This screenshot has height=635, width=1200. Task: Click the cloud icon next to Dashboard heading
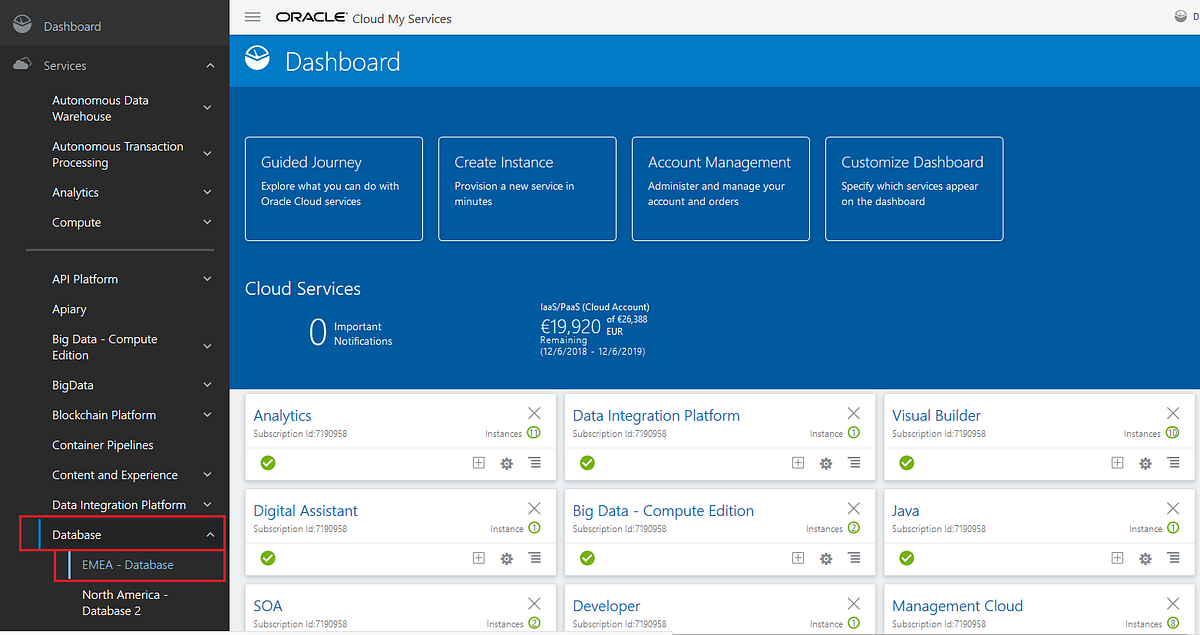pyautogui.click(x=257, y=60)
